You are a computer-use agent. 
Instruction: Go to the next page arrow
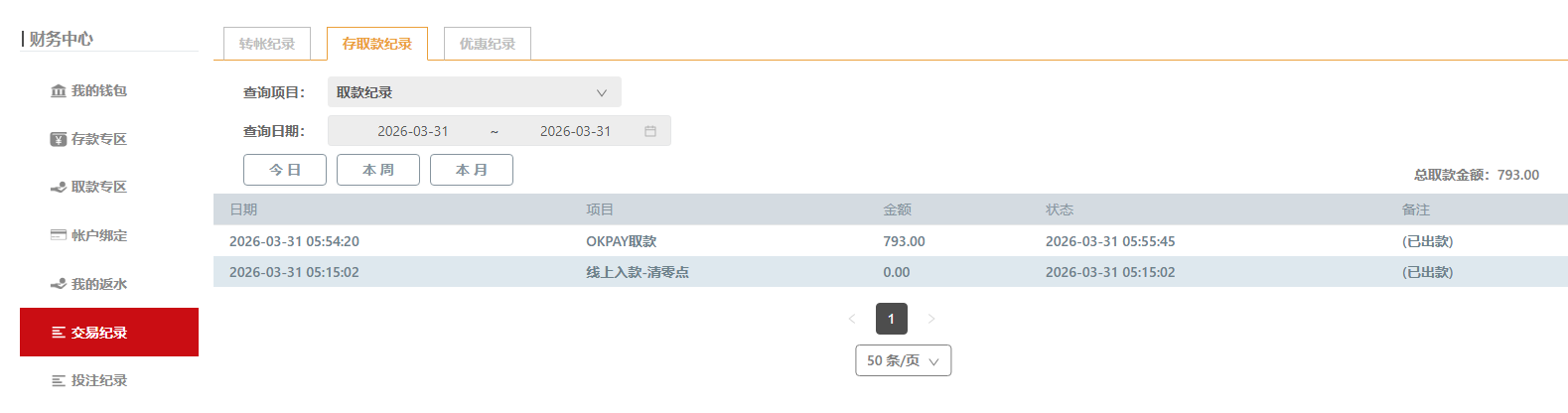(930, 319)
